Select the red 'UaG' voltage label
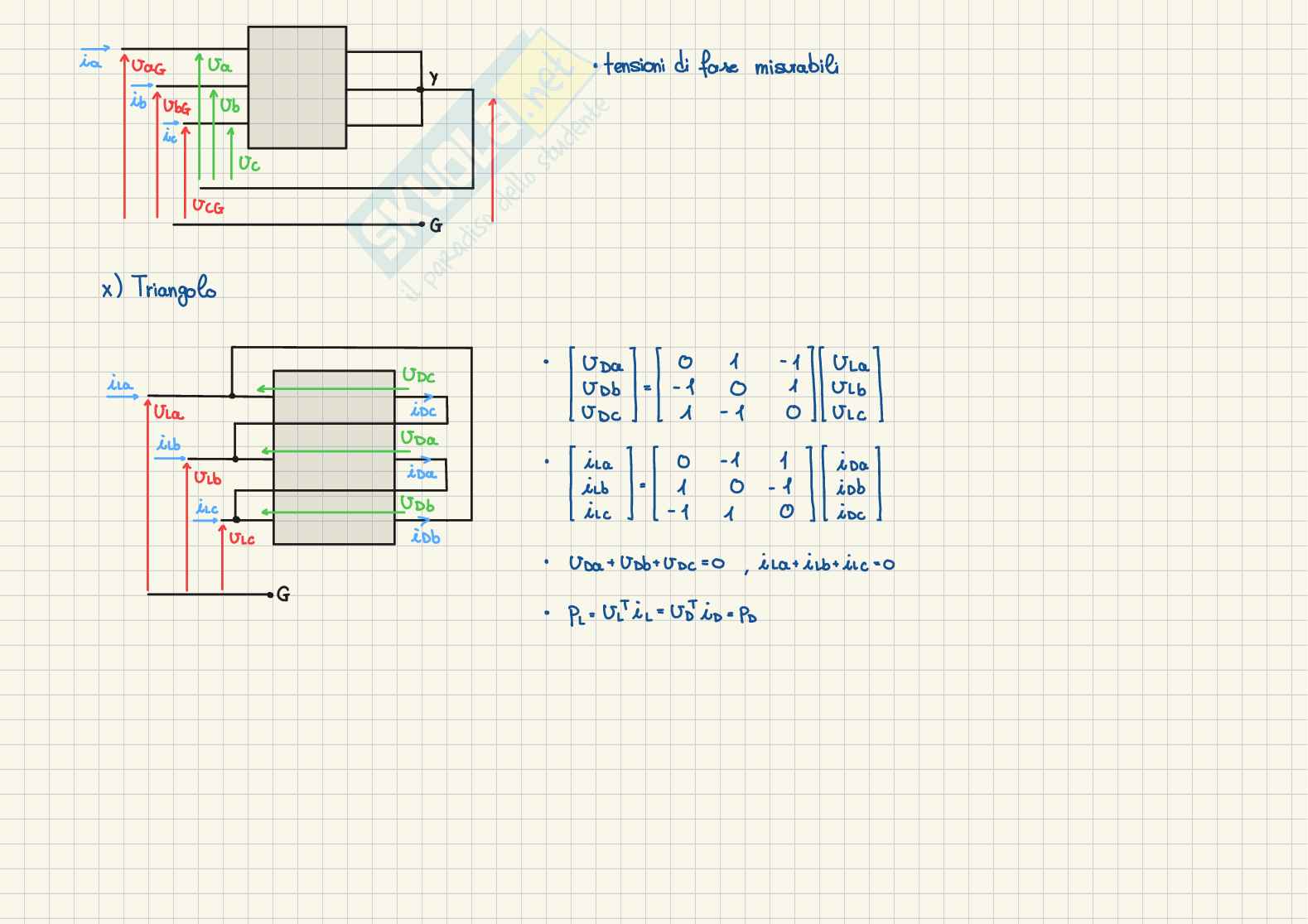Viewport: 1308px width, 924px height. [x=148, y=67]
